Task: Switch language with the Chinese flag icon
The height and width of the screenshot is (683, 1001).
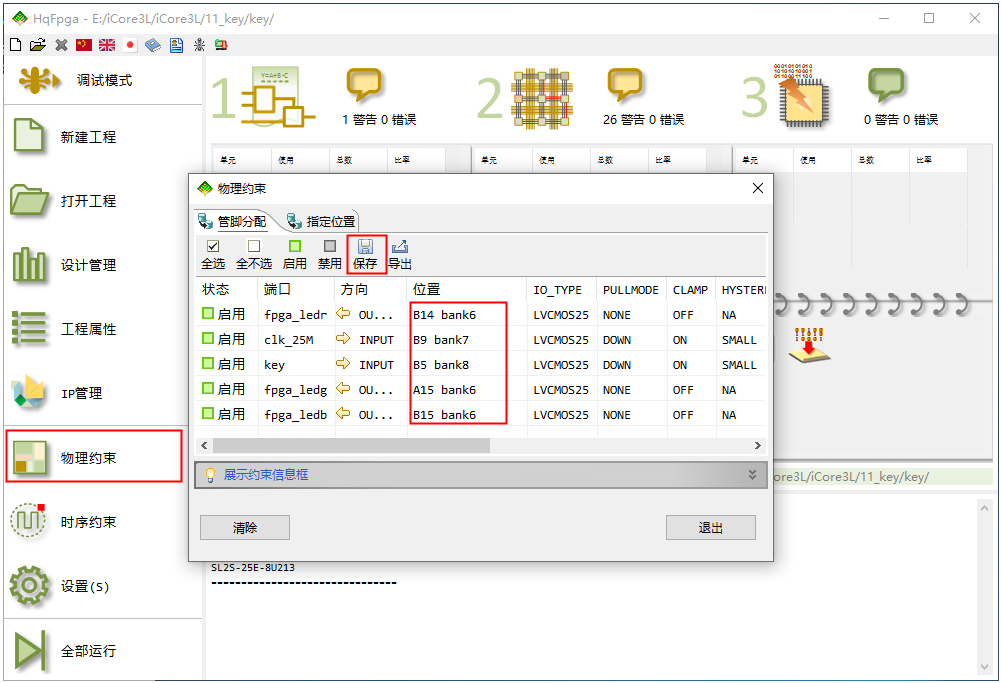Action: (x=84, y=45)
